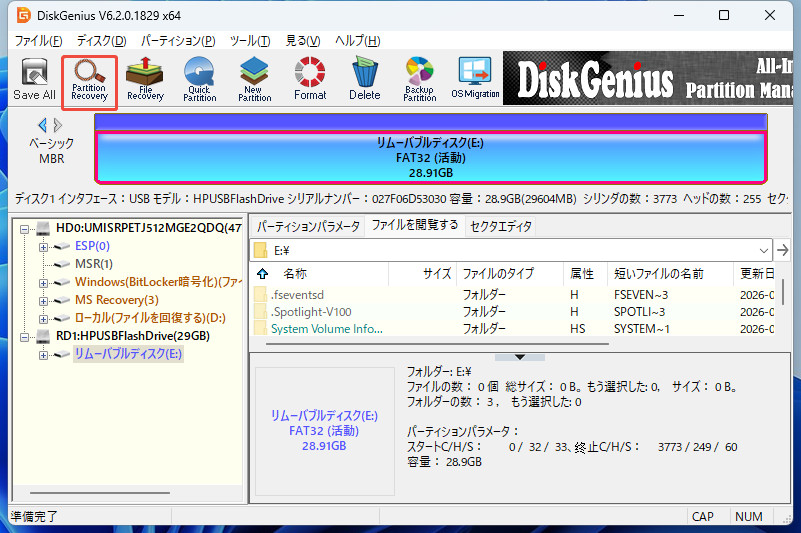The image size is (801, 533).
Task: Launch the File Recovery tool
Action: 145,79
